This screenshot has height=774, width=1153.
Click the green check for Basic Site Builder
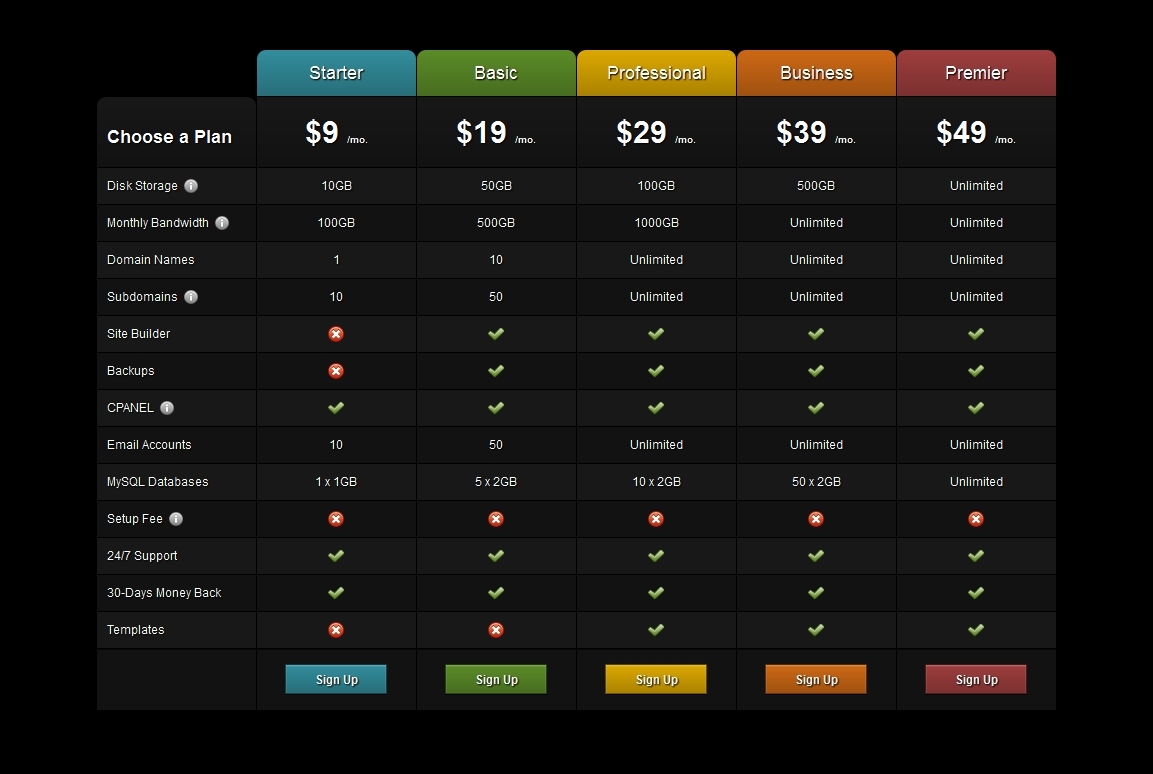coord(496,334)
